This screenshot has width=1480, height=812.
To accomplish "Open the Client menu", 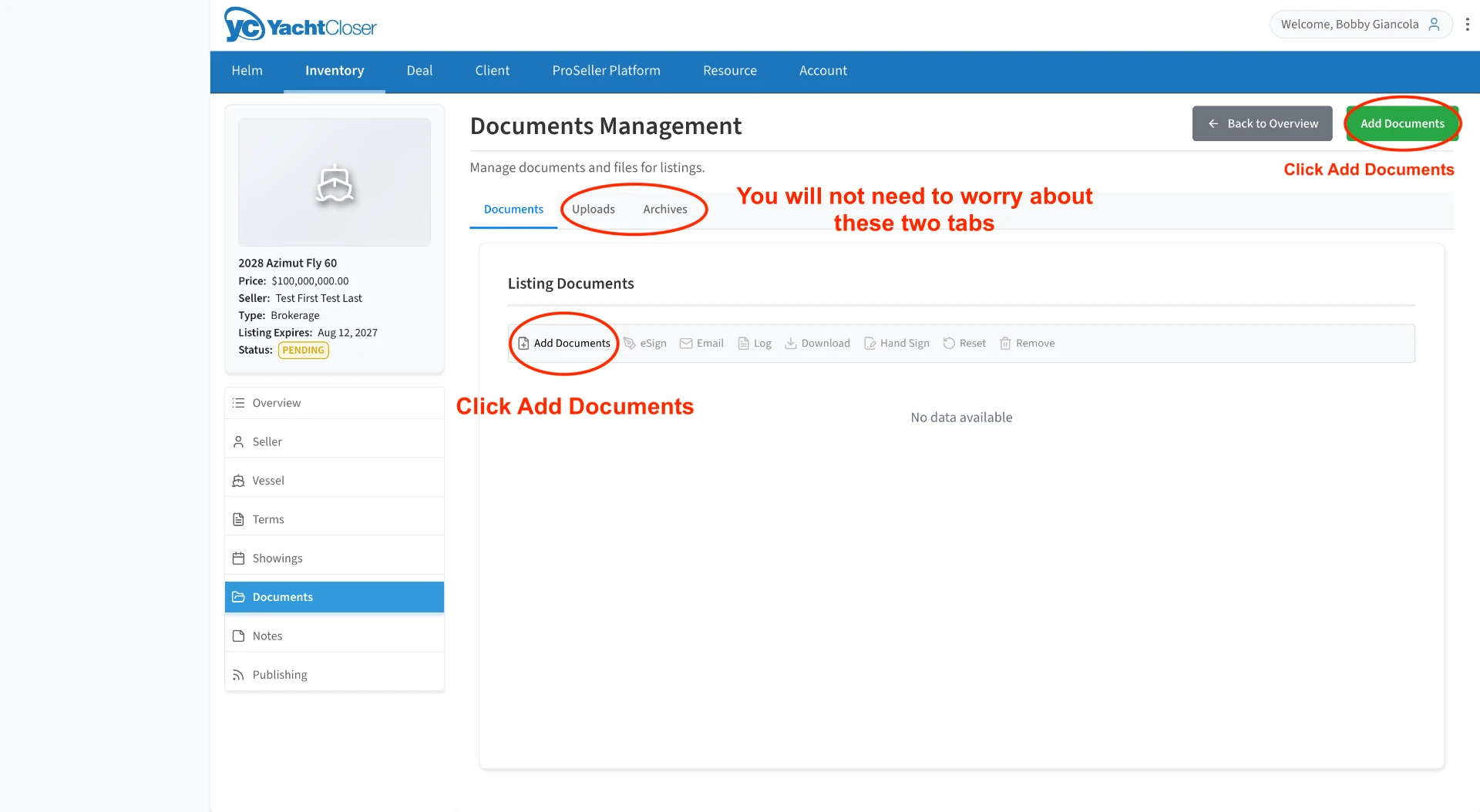I will click(493, 71).
